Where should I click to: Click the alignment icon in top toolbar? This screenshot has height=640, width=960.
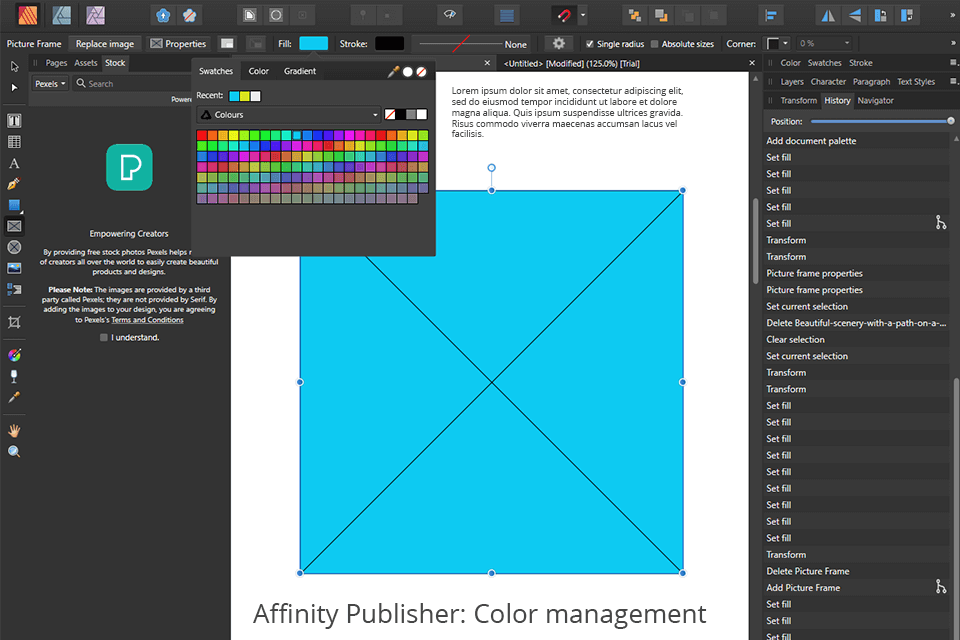(771, 15)
